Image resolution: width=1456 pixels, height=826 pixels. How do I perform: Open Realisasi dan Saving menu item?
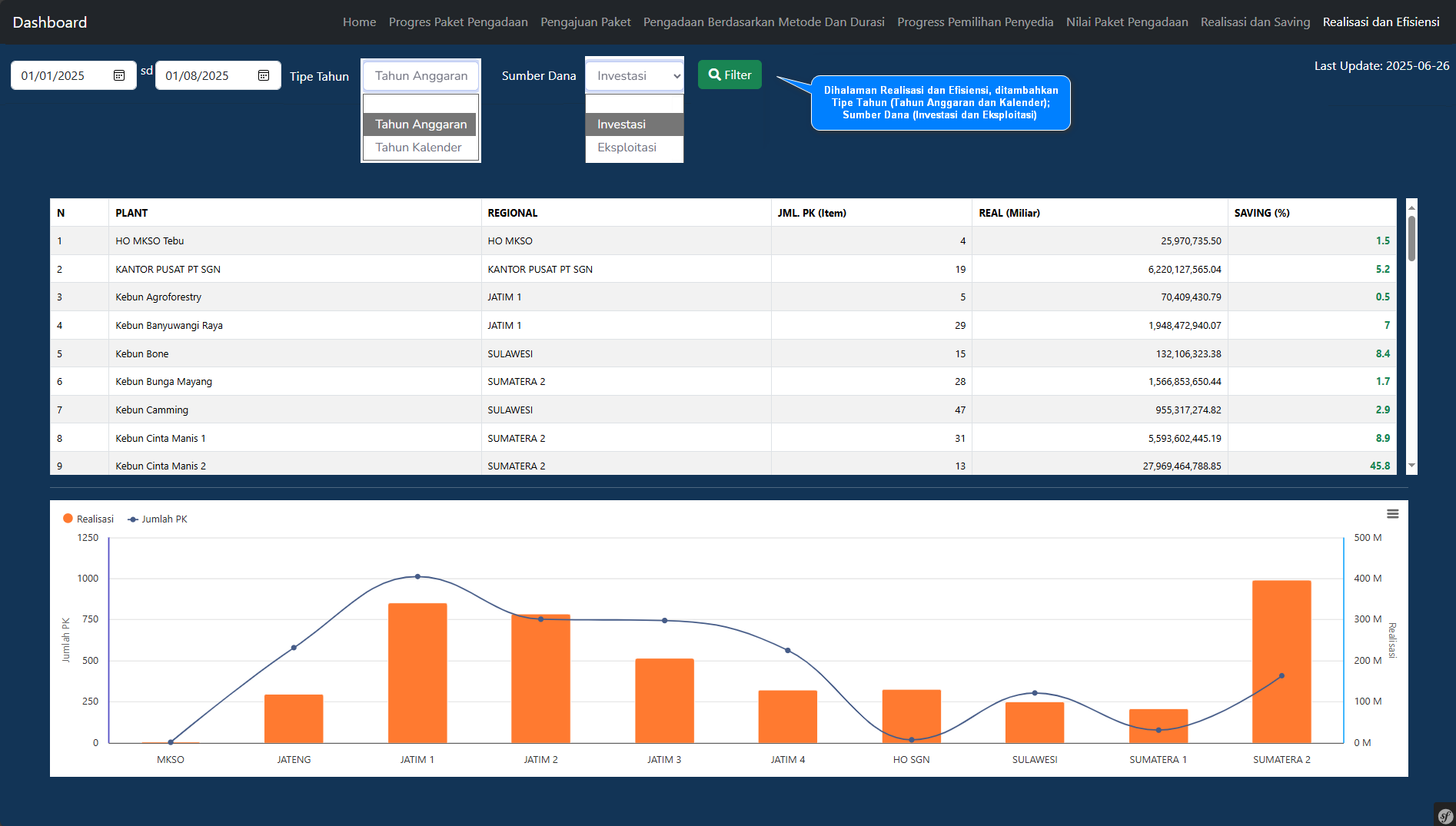(1255, 22)
